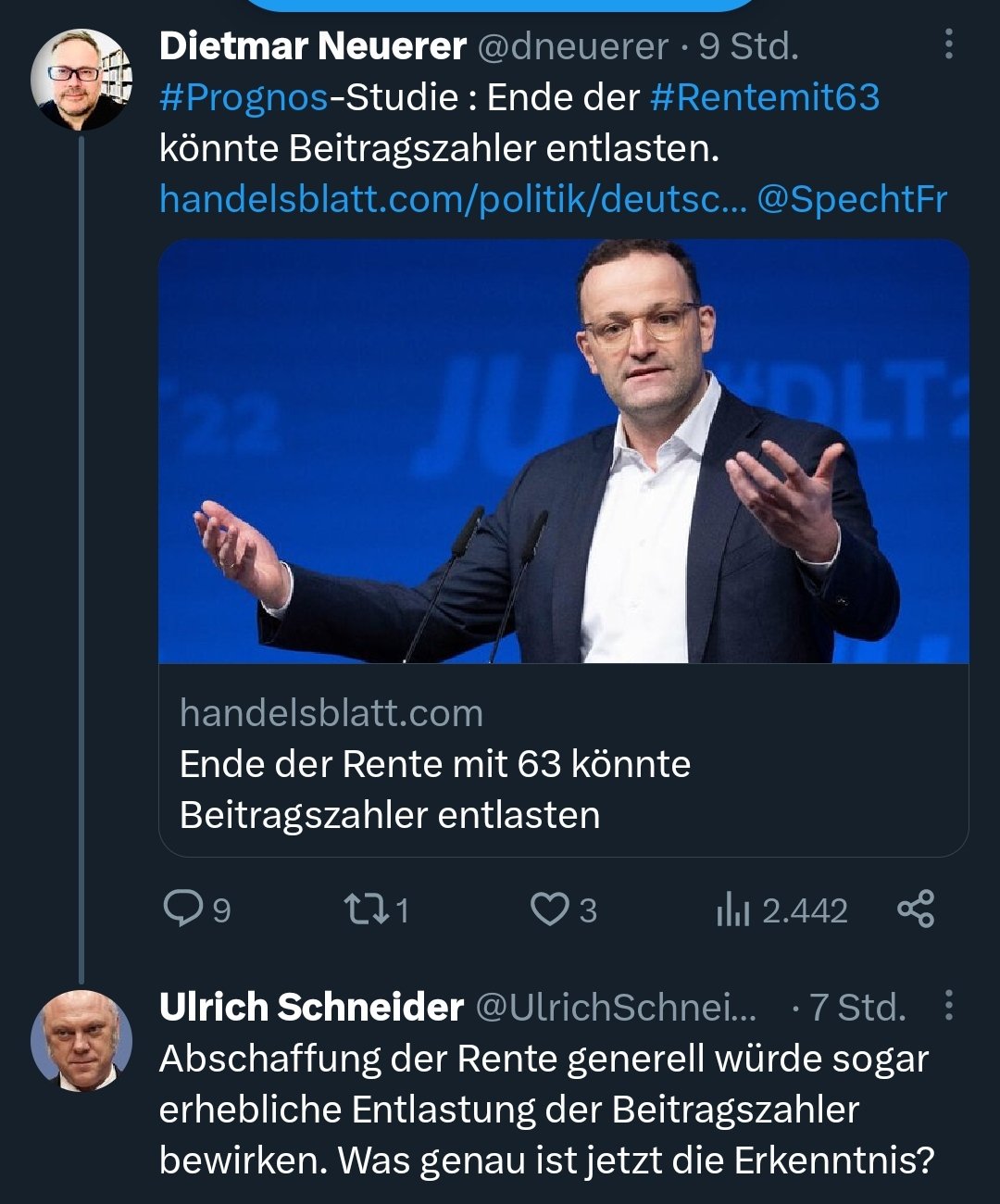Open the handelsblatt.com card headline

pos(435,789)
